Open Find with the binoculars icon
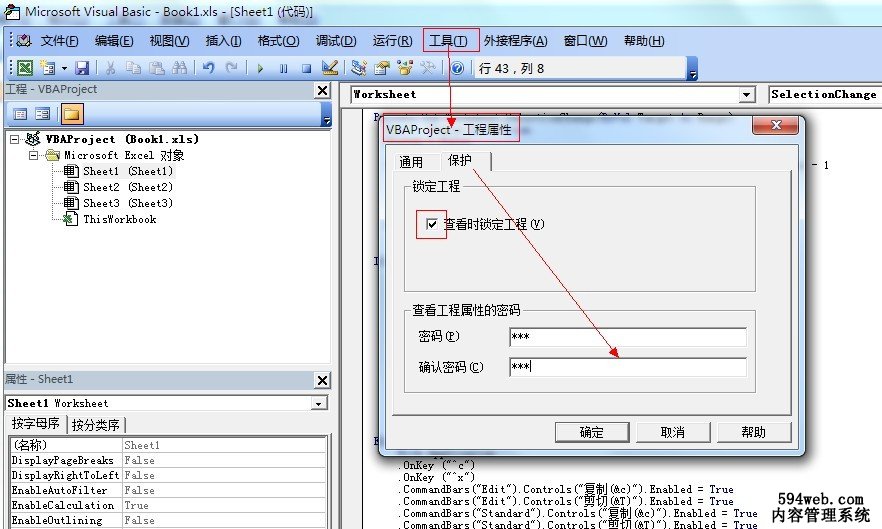Screen dimensions: 882x529 tap(179, 68)
